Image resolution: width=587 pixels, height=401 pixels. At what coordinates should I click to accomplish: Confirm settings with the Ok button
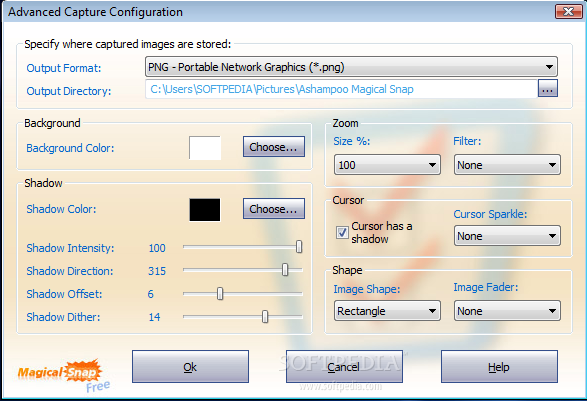pos(190,367)
